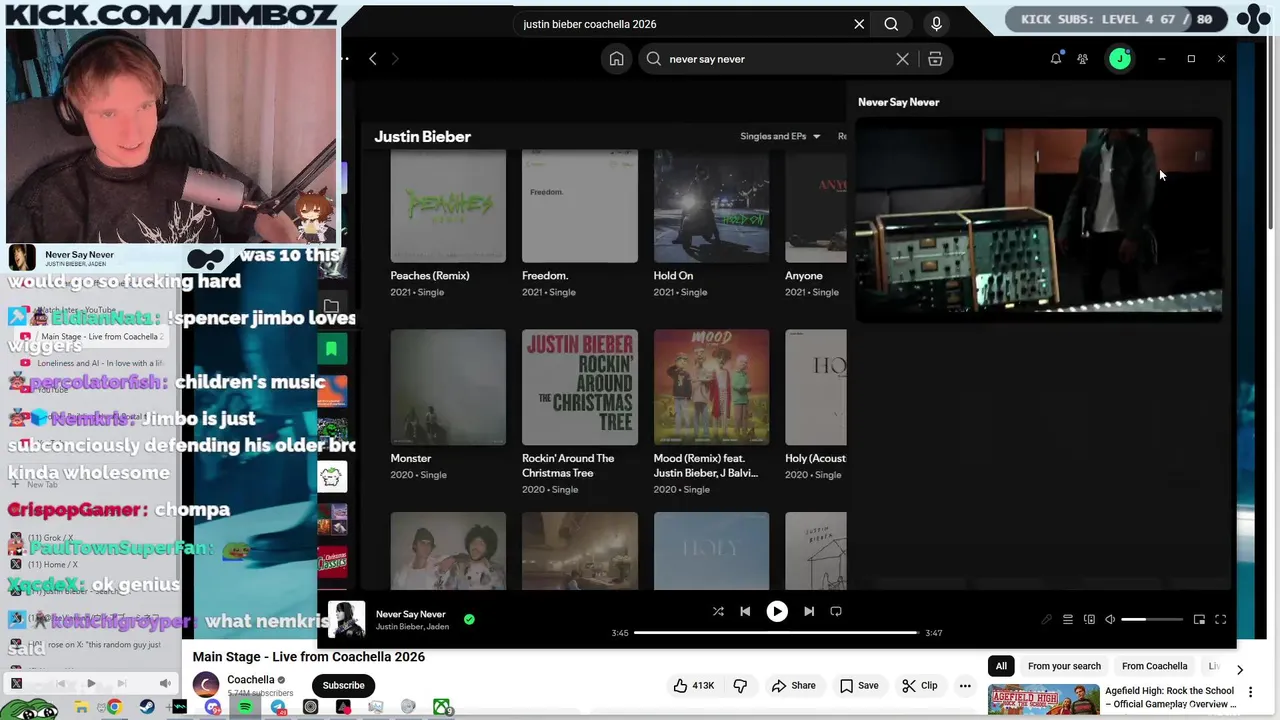Click the Never Say Never music video panel
1280x720 pixels.
tap(1038, 220)
